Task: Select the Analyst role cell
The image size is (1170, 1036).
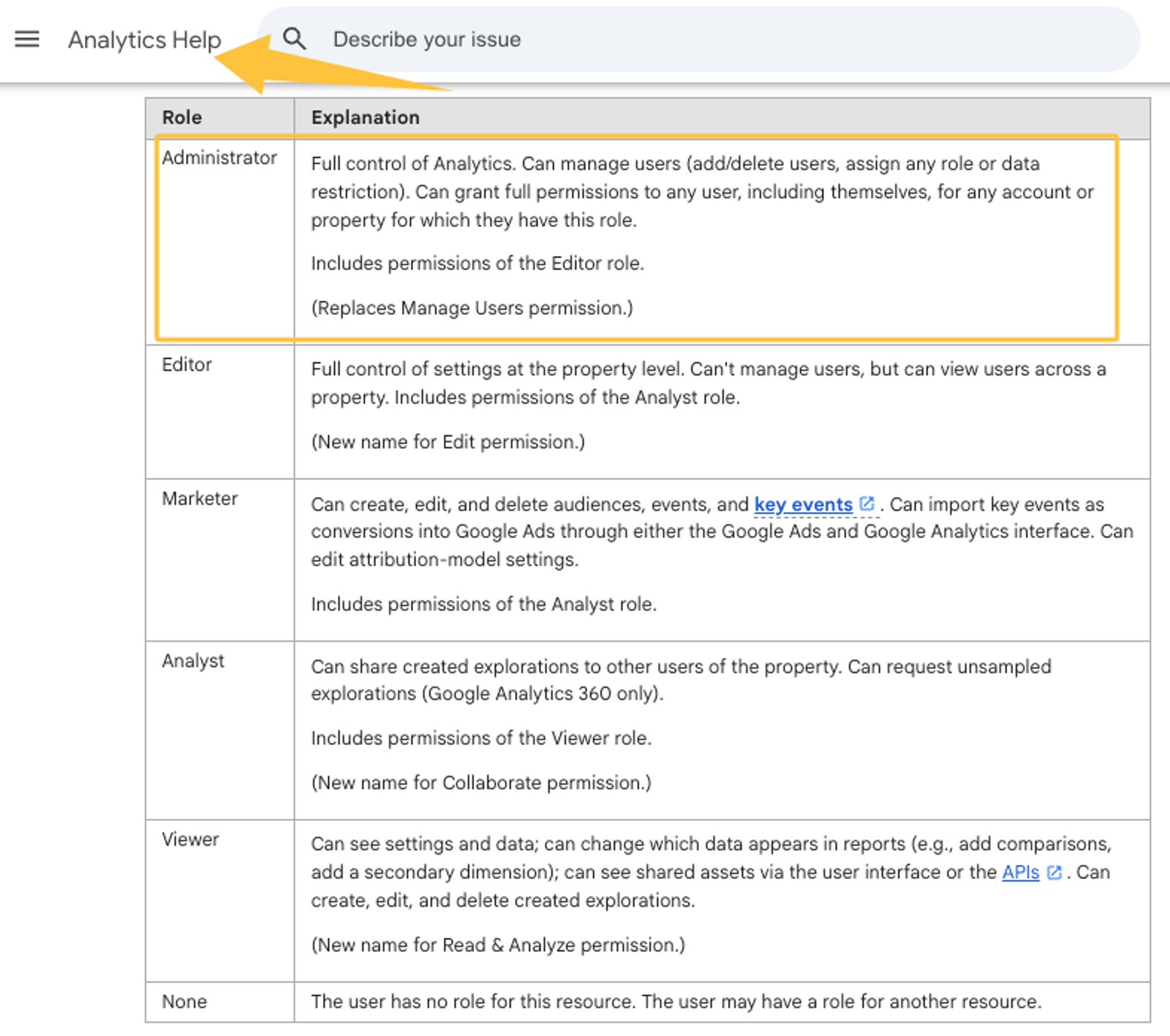Action: pos(220,730)
